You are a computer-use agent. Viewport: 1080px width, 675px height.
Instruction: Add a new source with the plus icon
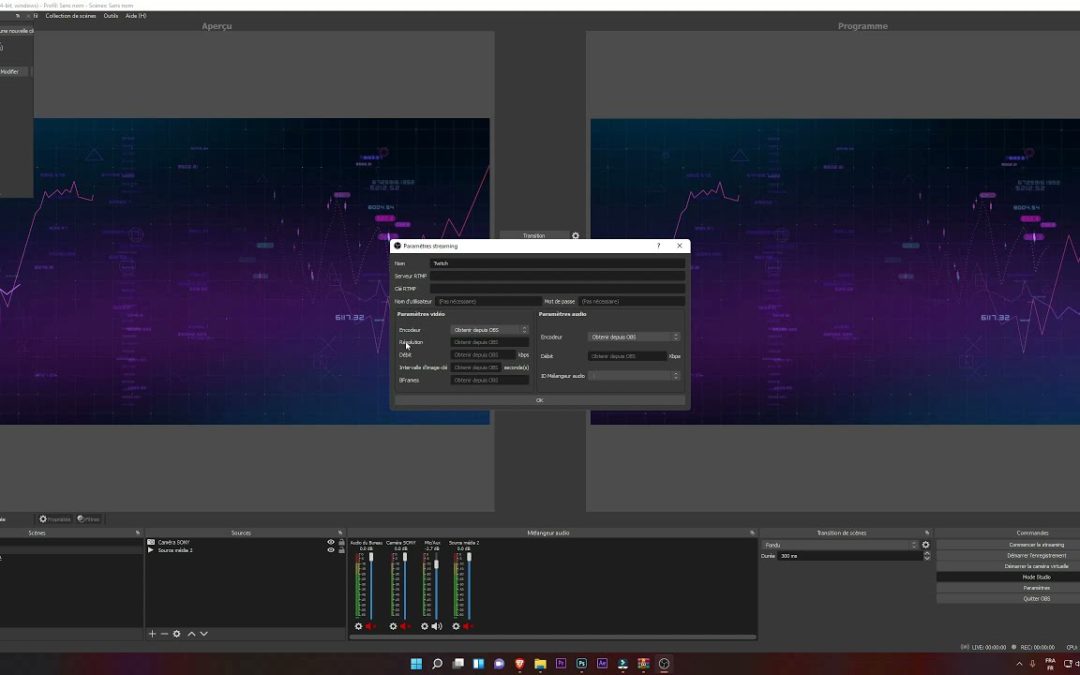pos(151,633)
